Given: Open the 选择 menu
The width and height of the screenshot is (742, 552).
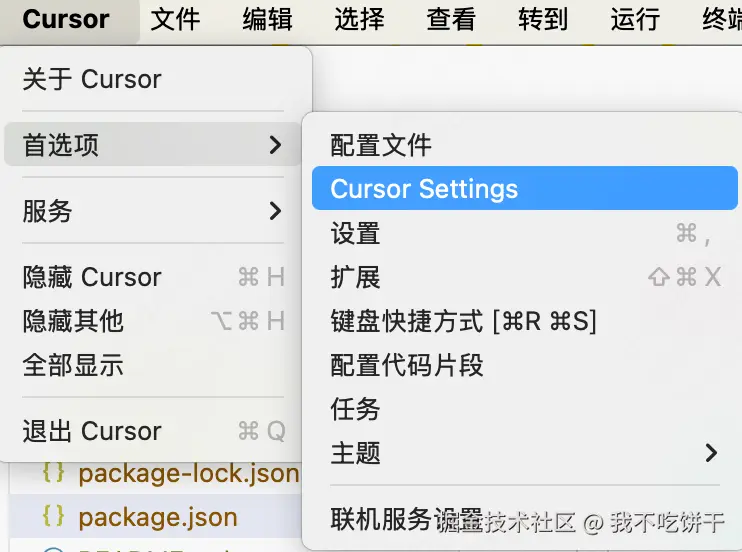Looking at the screenshot, I should [x=359, y=19].
